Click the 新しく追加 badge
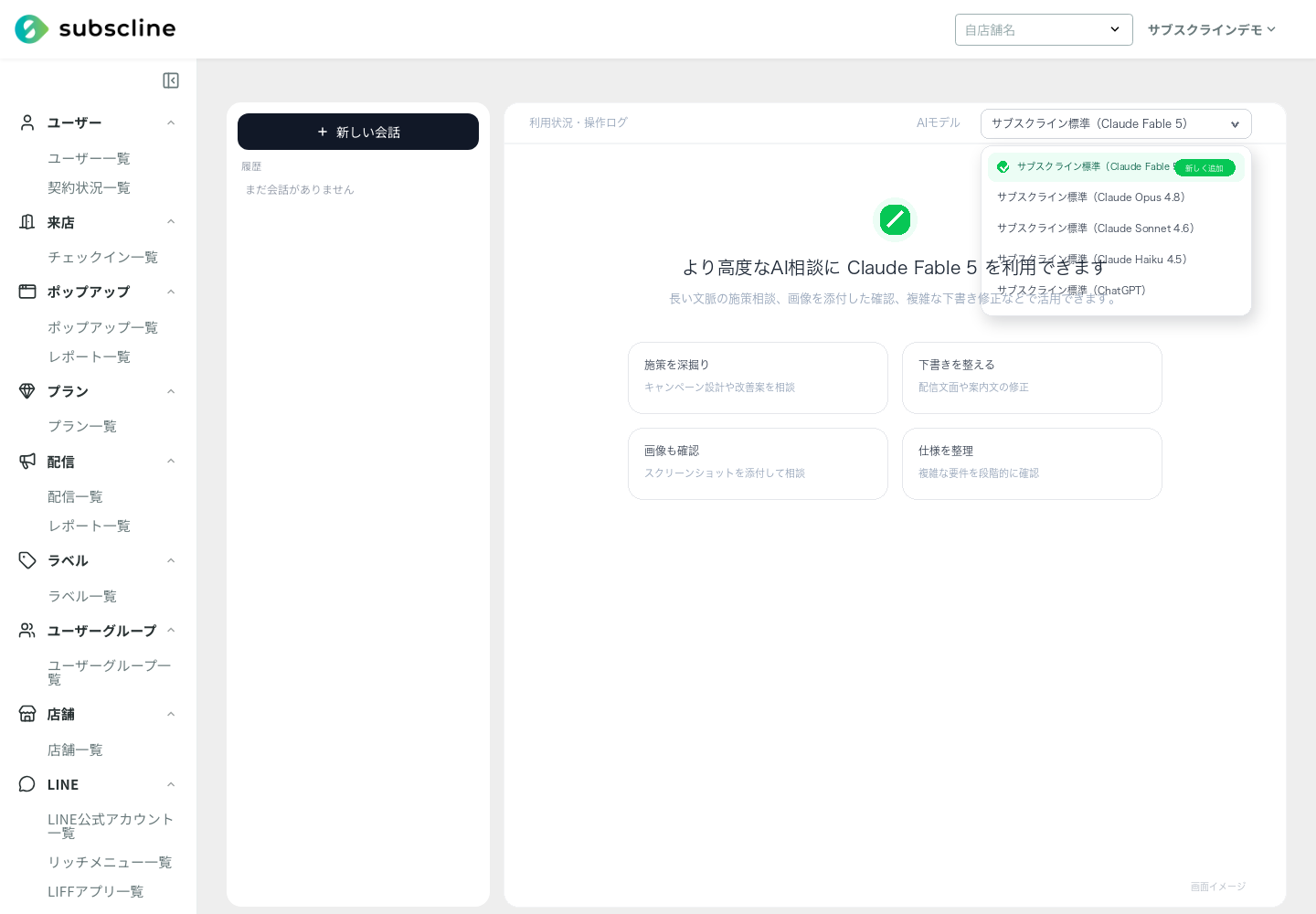Image resolution: width=1316 pixels, height=914 pixels. click(1205, 168)
